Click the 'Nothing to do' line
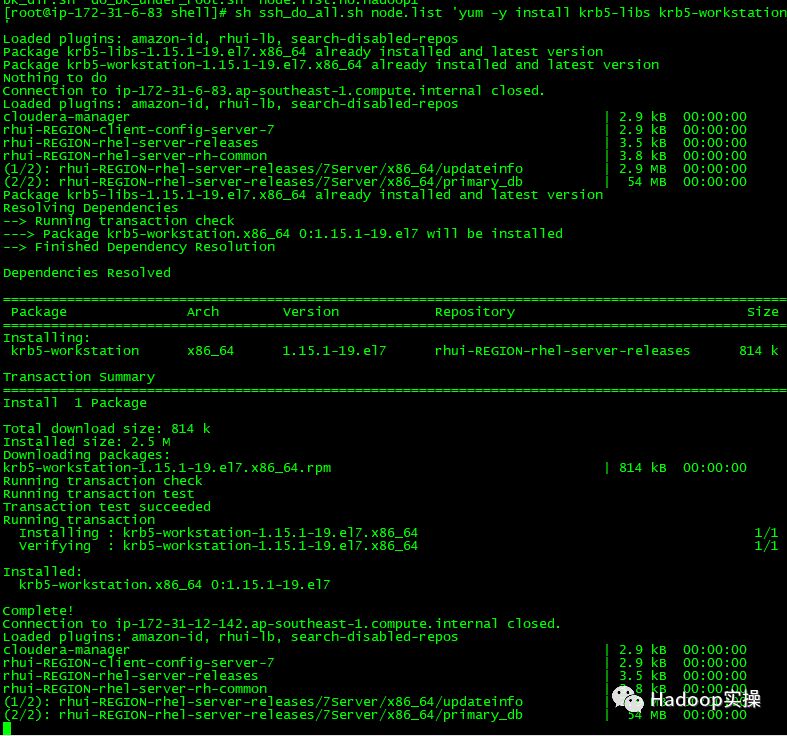This screenshot has height=736, width=787. [55, 78]
